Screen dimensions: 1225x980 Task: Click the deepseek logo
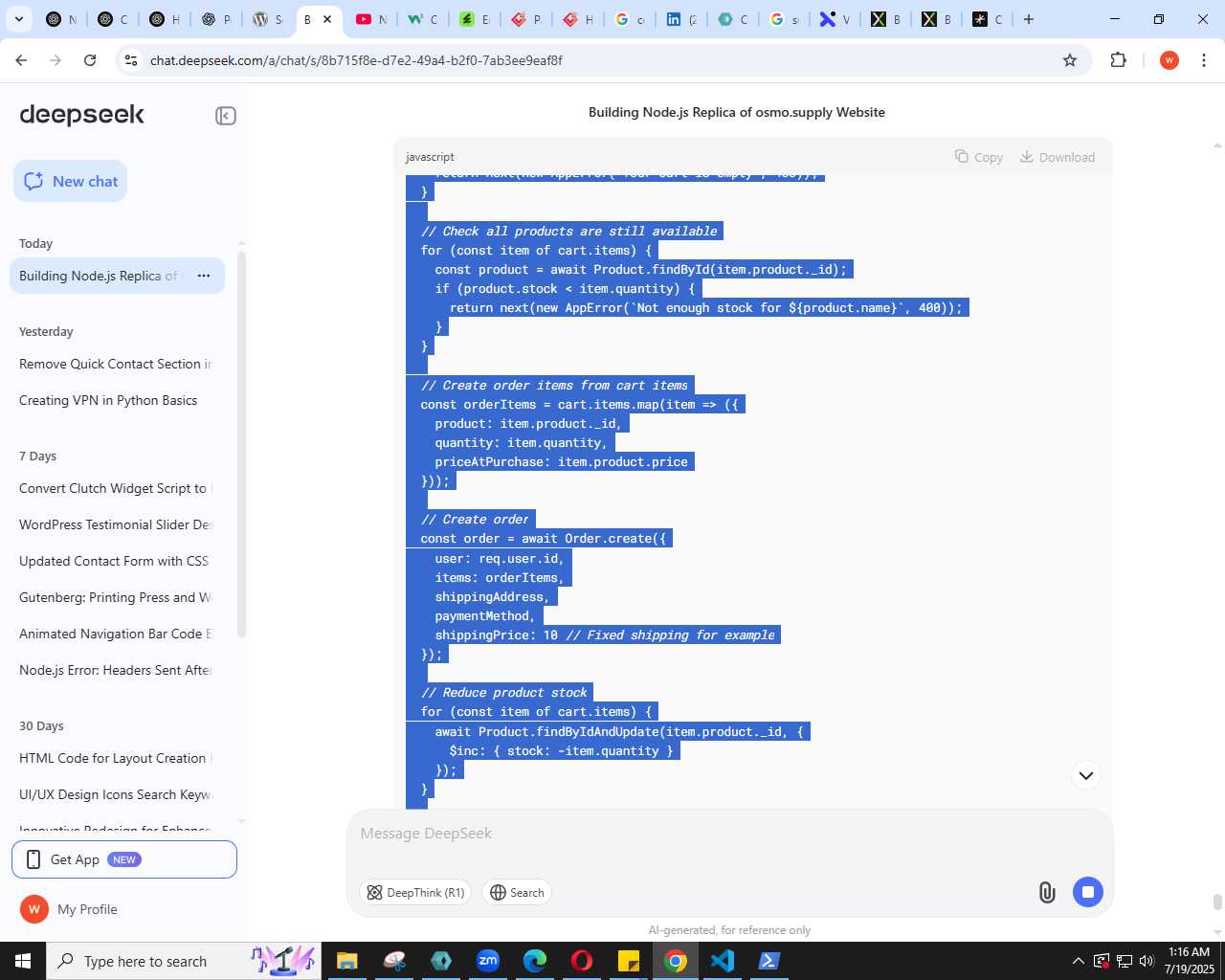[x=81, y=115]
